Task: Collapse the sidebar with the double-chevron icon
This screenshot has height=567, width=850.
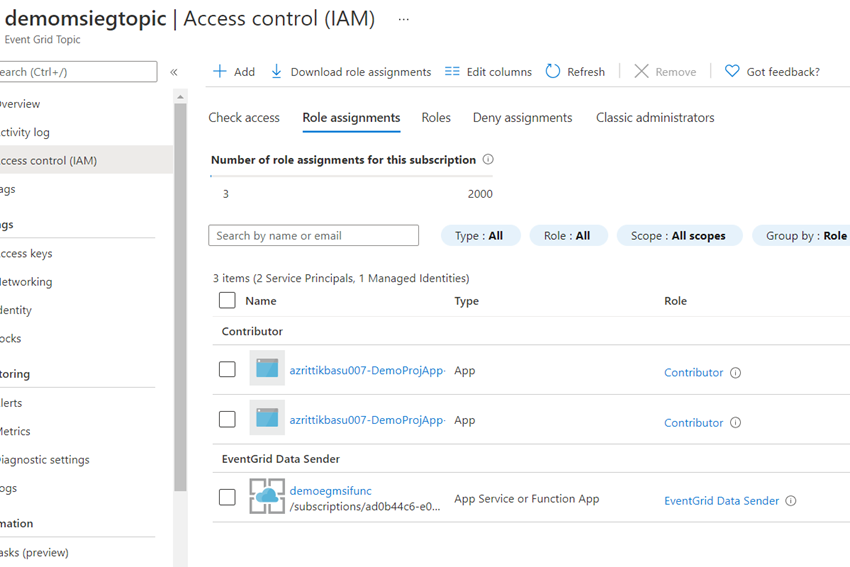Action: (x=174, y=72)
